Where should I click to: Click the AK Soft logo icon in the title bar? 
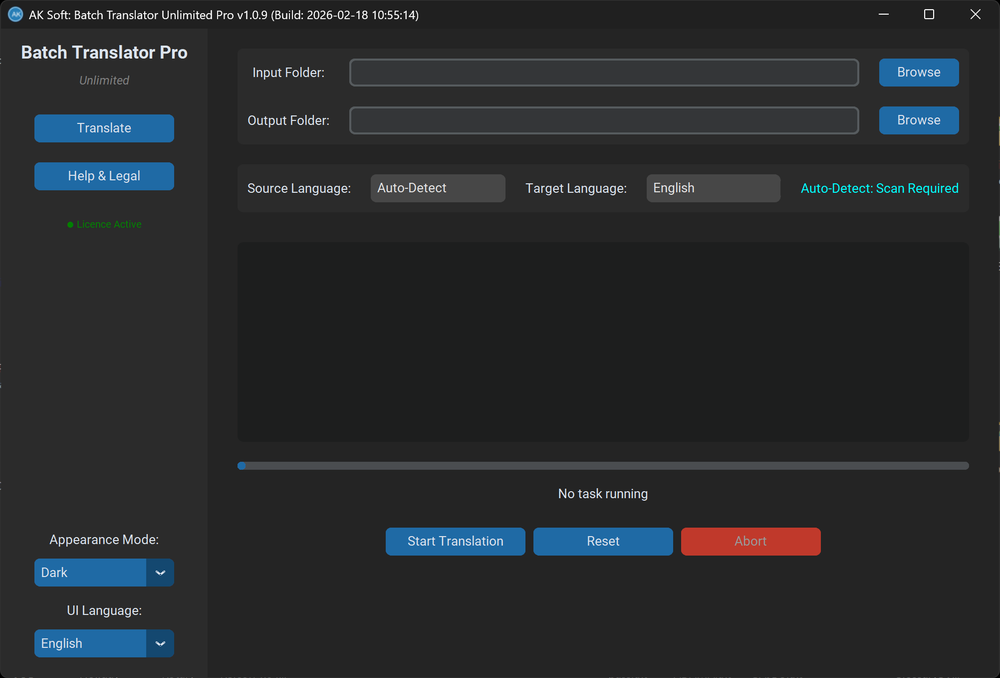pos(14,14)
